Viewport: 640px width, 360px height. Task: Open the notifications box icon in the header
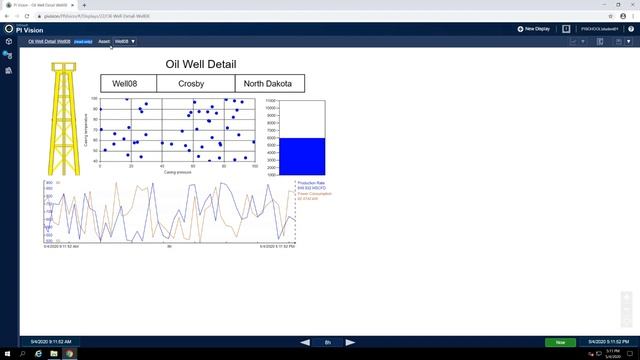(566, 29)
